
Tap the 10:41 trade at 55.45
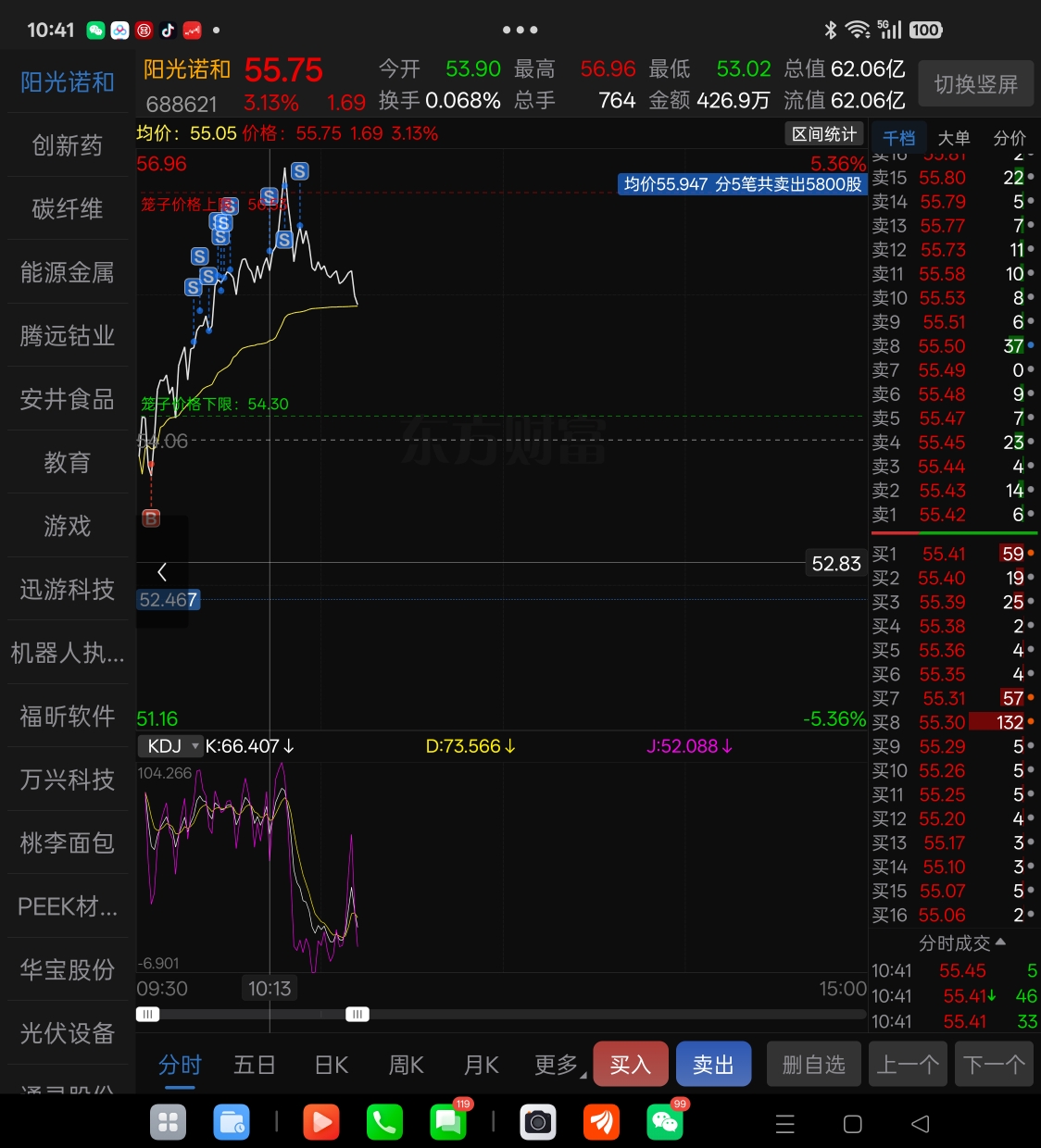pyautogui.click(x=954, y=971)
